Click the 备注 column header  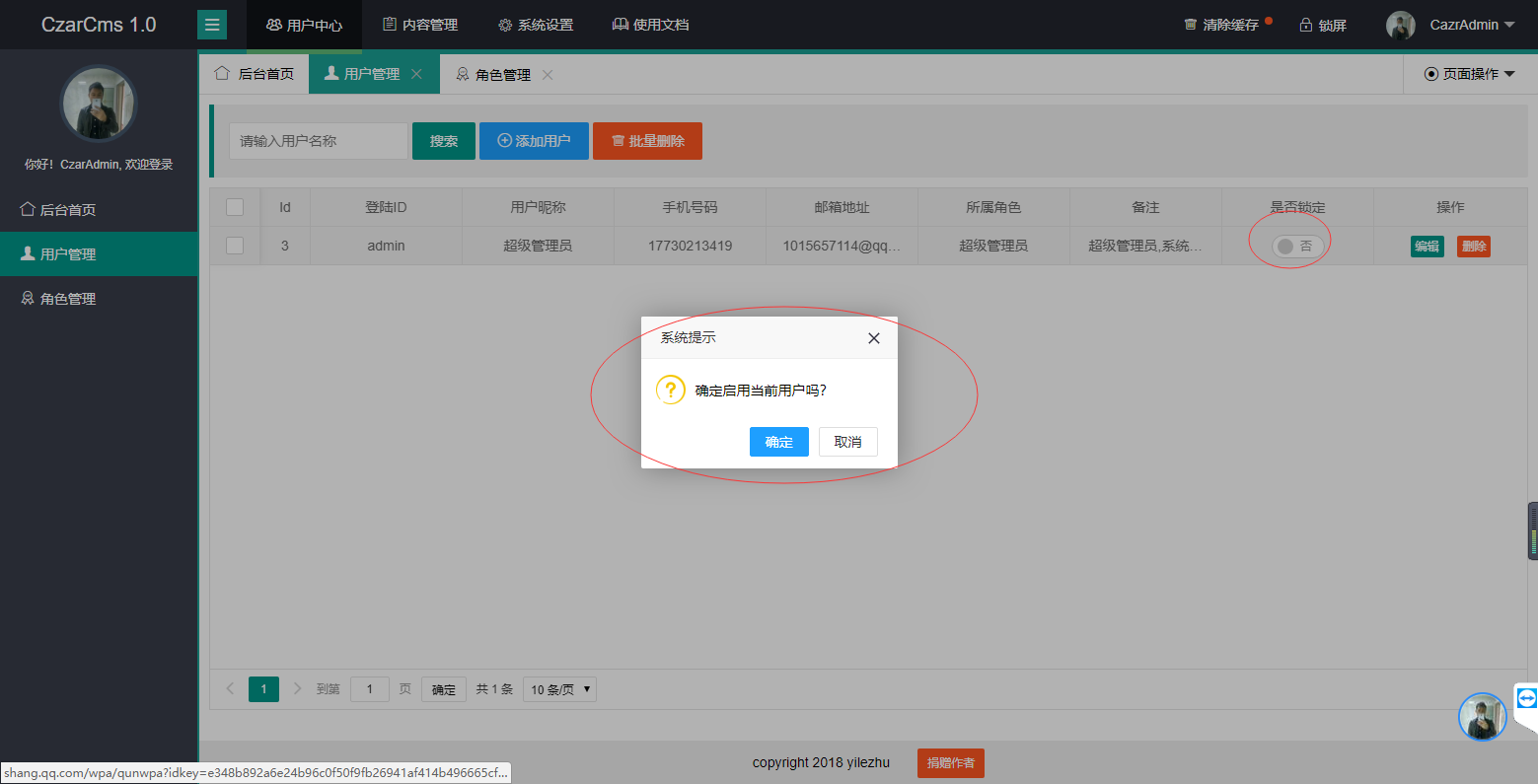[x=1145, y=207]
